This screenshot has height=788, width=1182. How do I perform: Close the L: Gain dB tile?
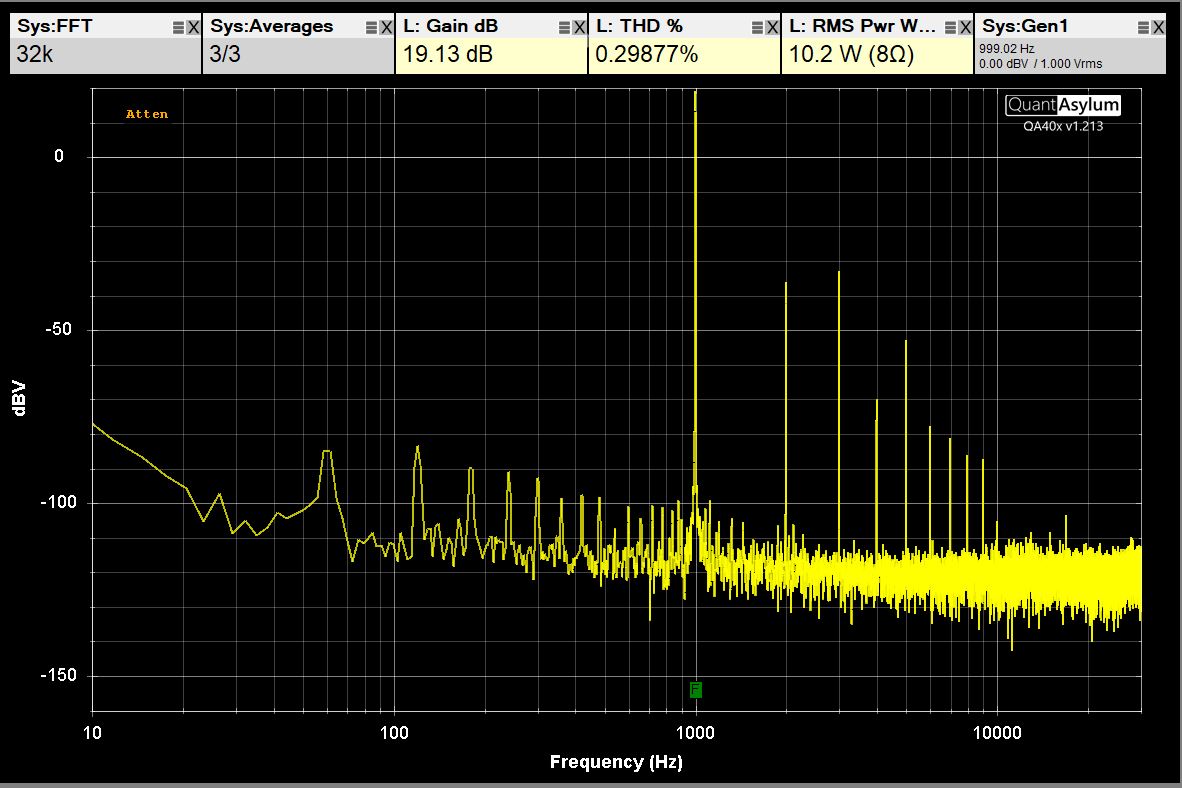click(x=579, y=28)
